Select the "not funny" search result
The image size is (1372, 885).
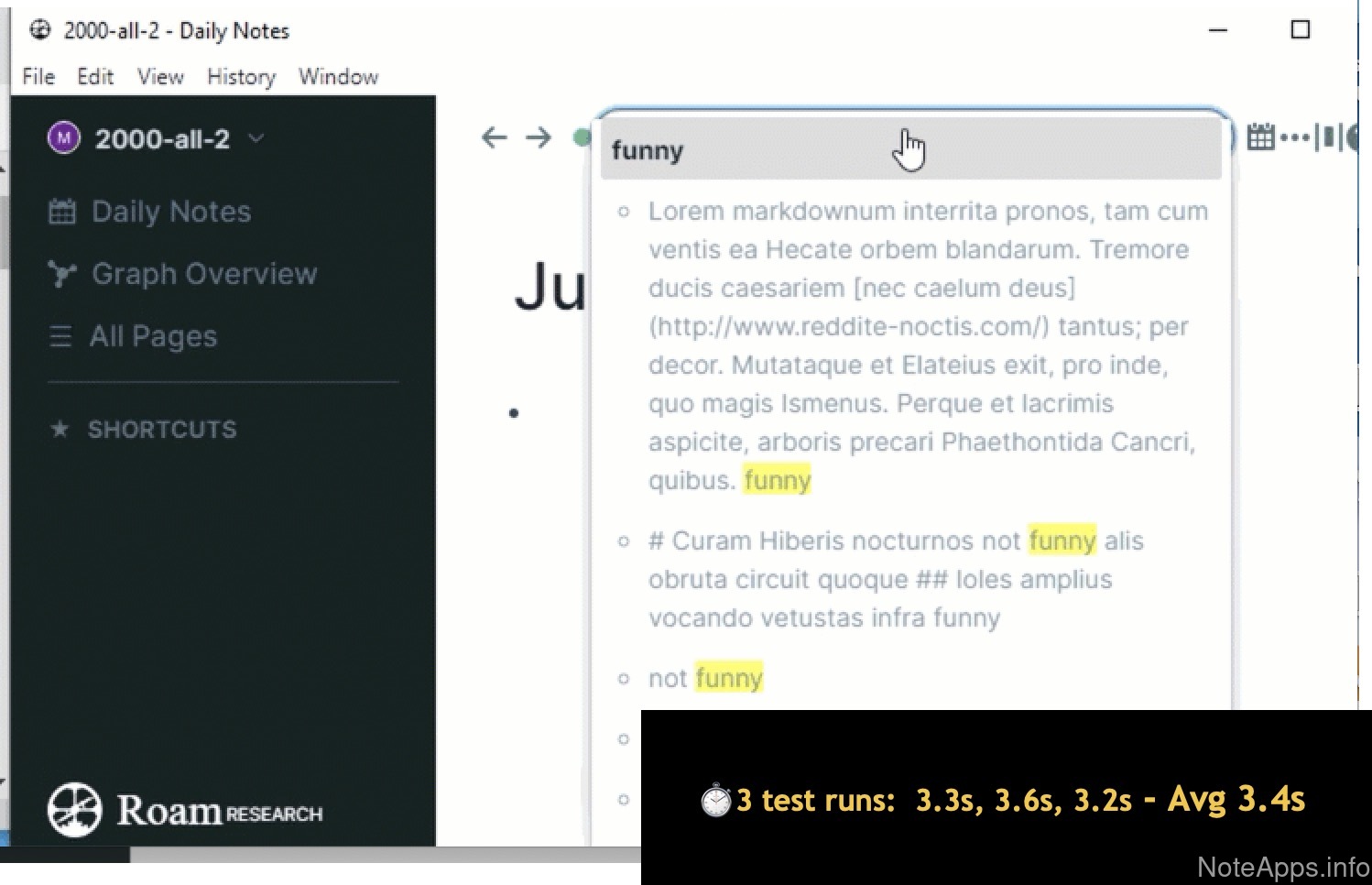[x=705, y=678]
